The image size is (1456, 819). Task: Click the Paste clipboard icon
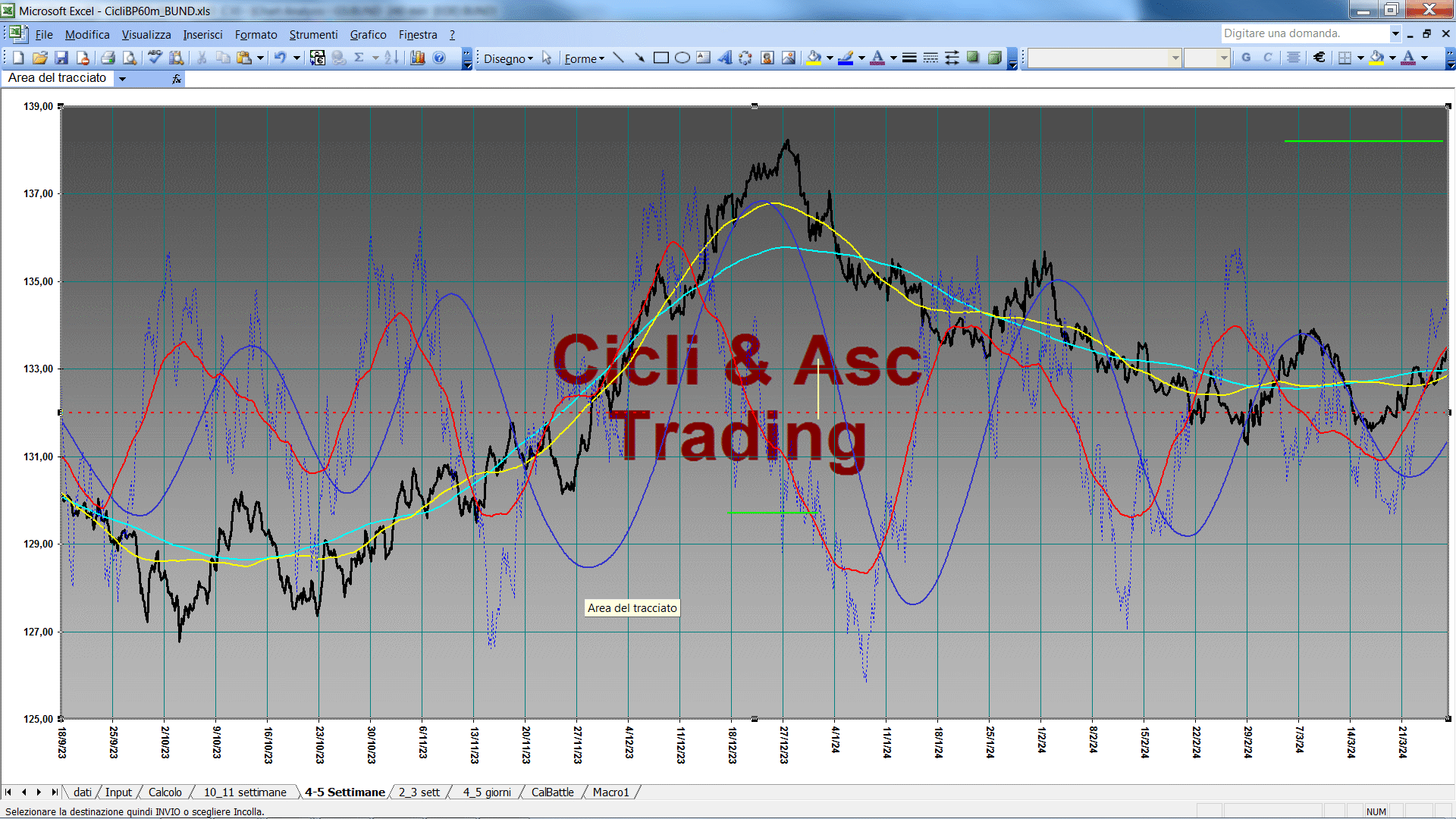(243, 58)
